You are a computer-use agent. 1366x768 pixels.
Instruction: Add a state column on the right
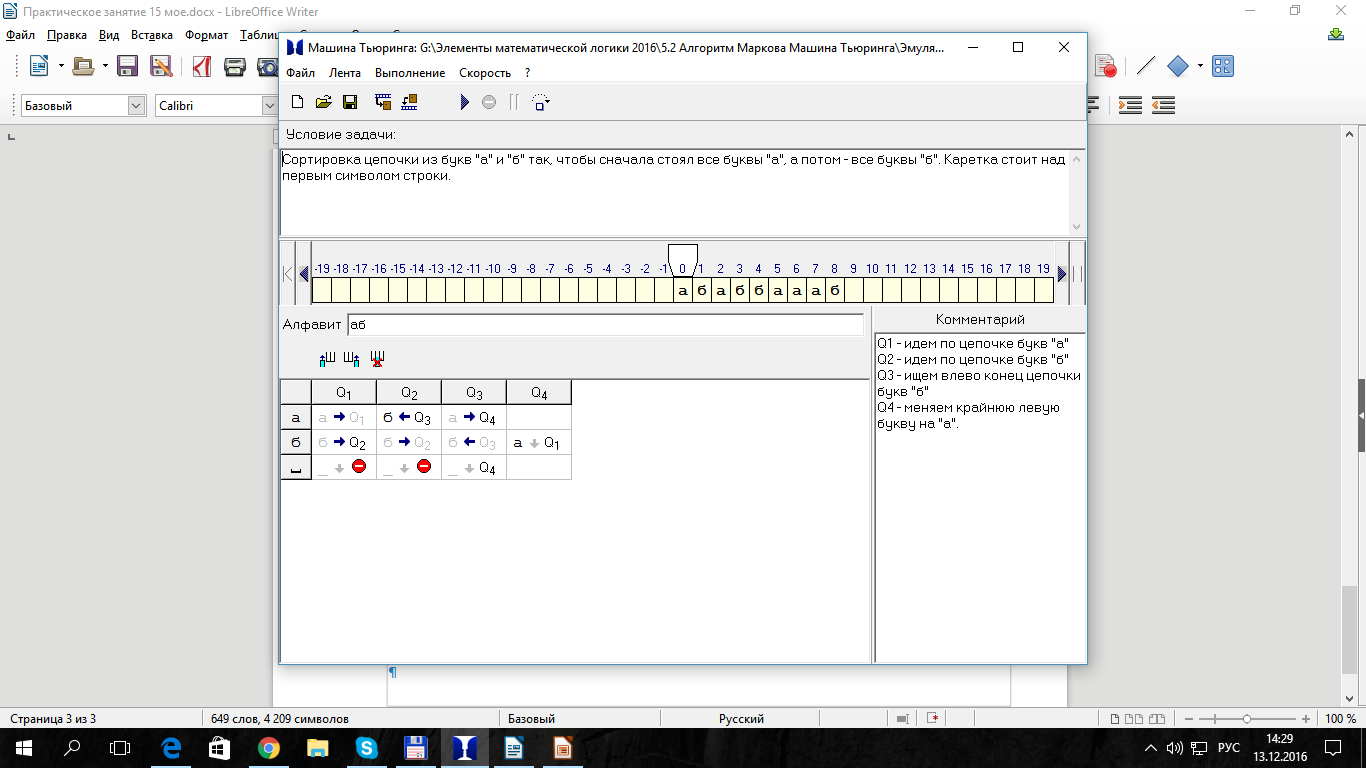tap(352, 358)
